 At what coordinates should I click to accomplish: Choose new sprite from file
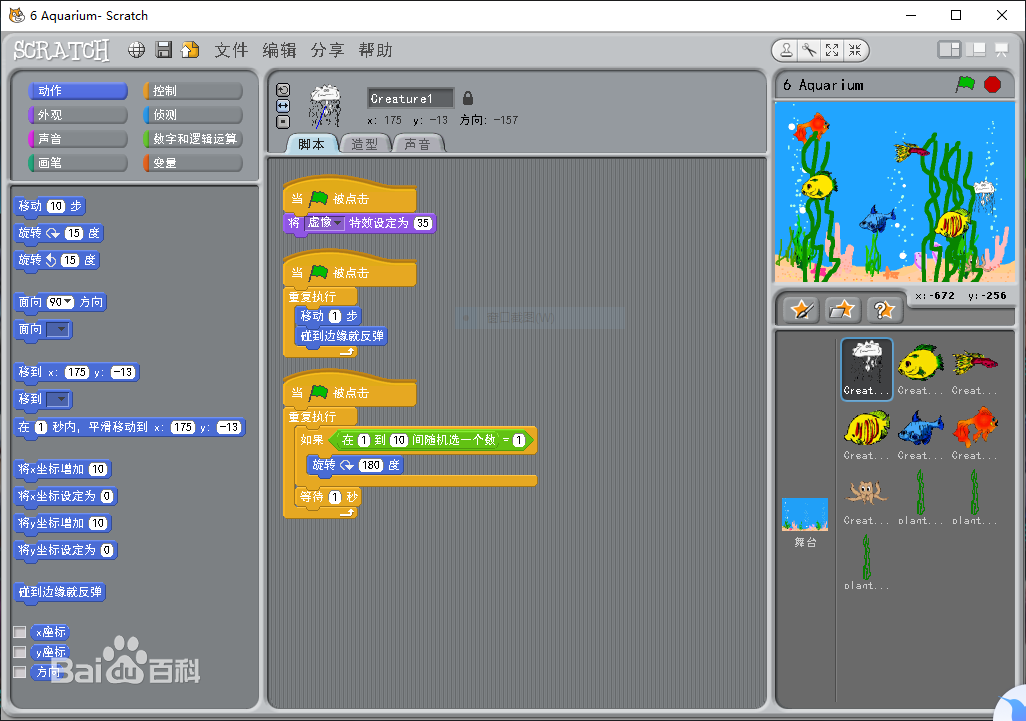coord(842,309)
